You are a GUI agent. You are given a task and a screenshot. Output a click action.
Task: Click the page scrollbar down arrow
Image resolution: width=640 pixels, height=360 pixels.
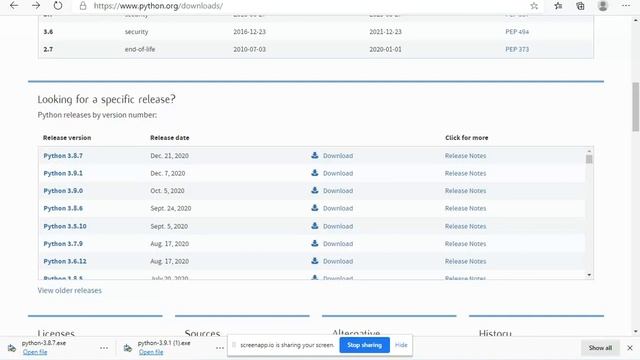(x=636, y=331)
